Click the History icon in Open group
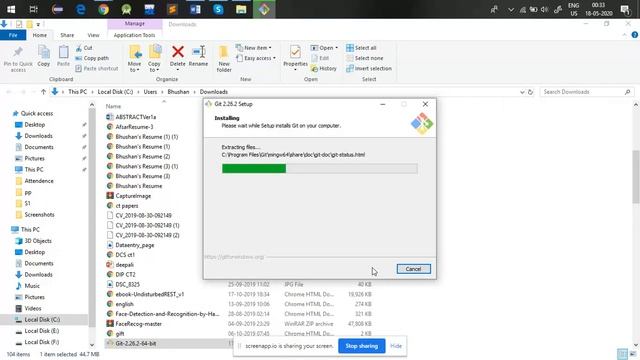The image size is (640, 360). 324,69
